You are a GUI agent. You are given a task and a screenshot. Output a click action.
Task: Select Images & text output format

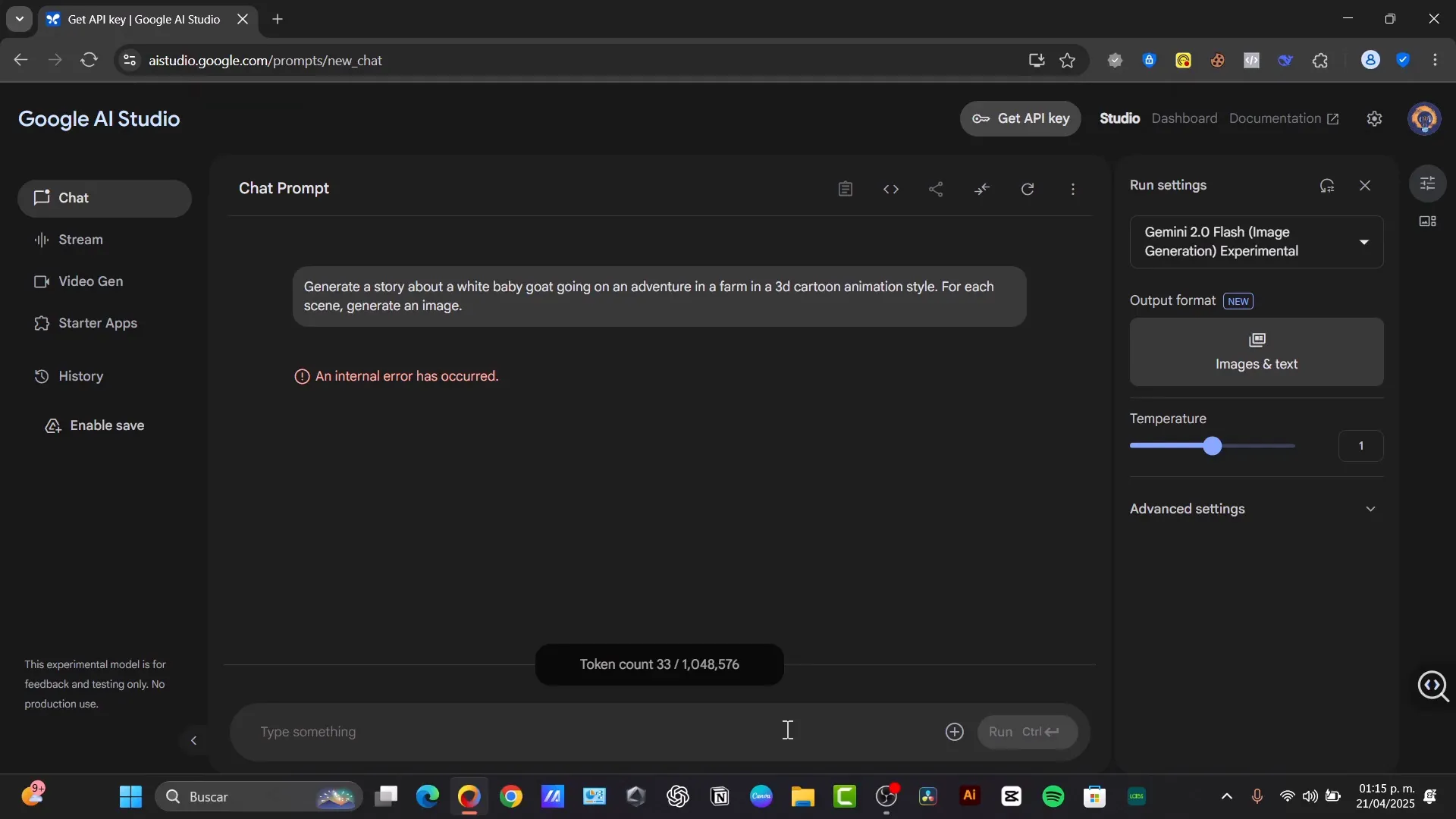[x=1256, y=351]
